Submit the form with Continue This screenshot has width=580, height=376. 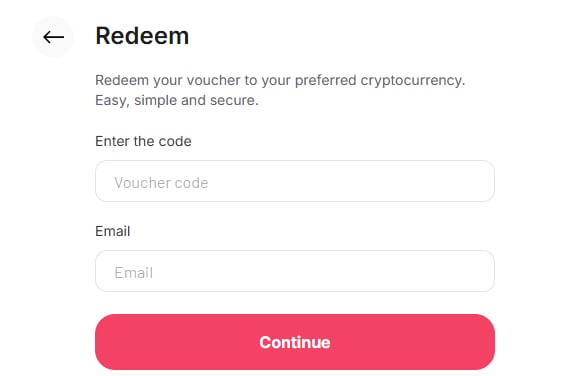(x=295, y=342)
